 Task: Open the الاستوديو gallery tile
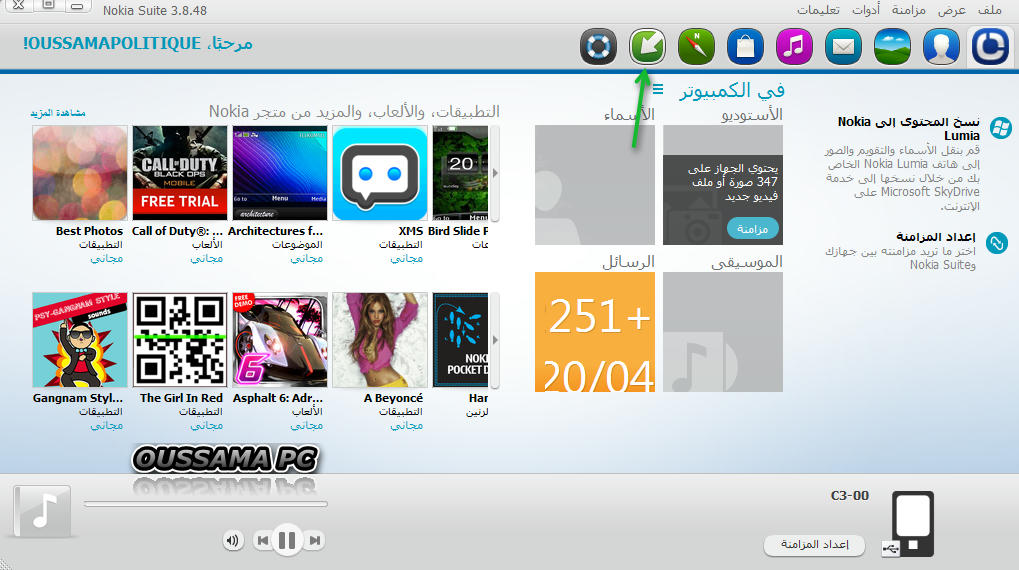723,185
